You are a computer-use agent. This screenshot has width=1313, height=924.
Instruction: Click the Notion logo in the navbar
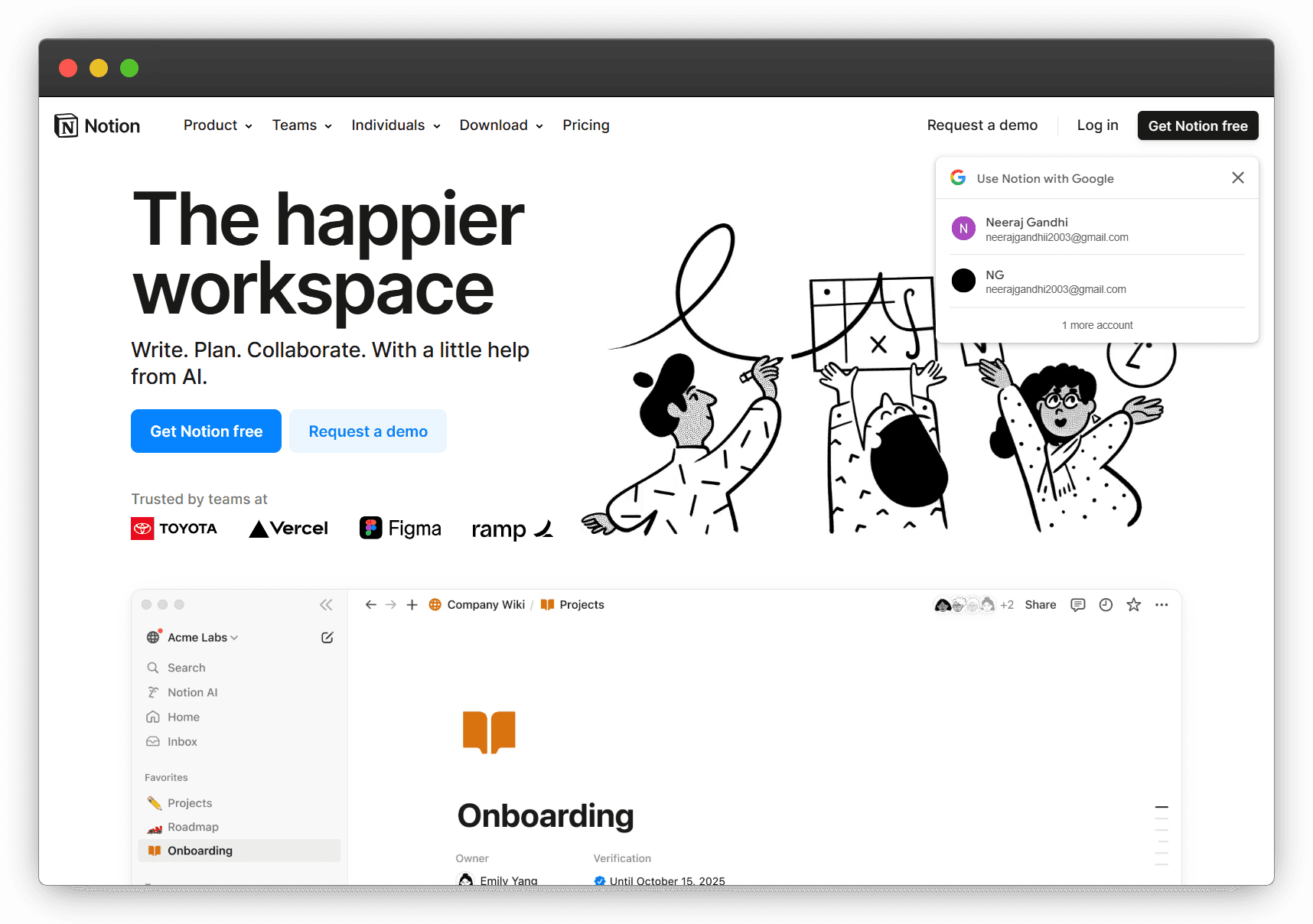(x=97, y=125)
